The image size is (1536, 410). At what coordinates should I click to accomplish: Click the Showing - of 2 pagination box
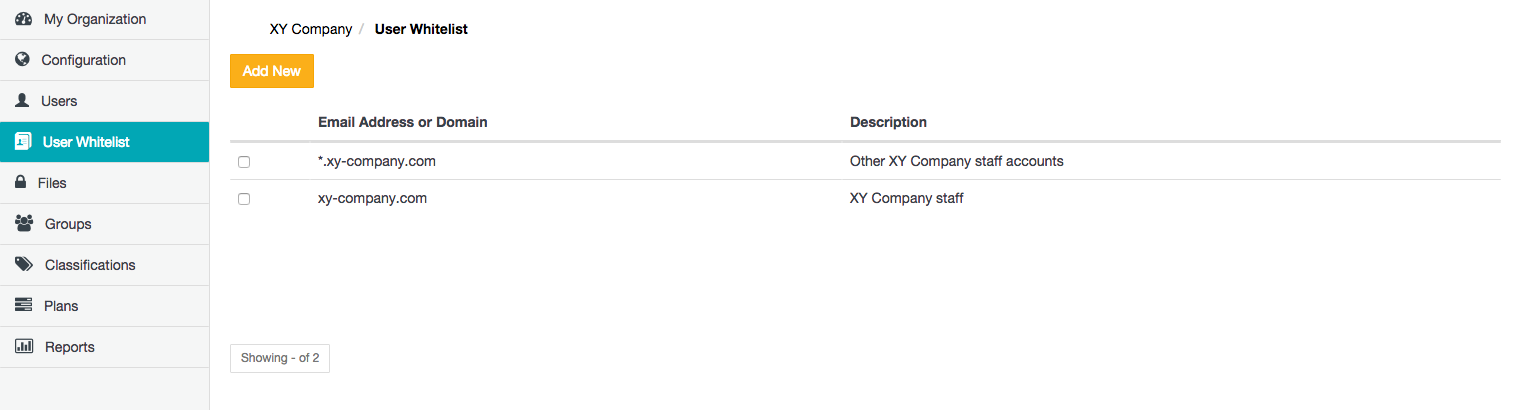click(x=280, y=358)
